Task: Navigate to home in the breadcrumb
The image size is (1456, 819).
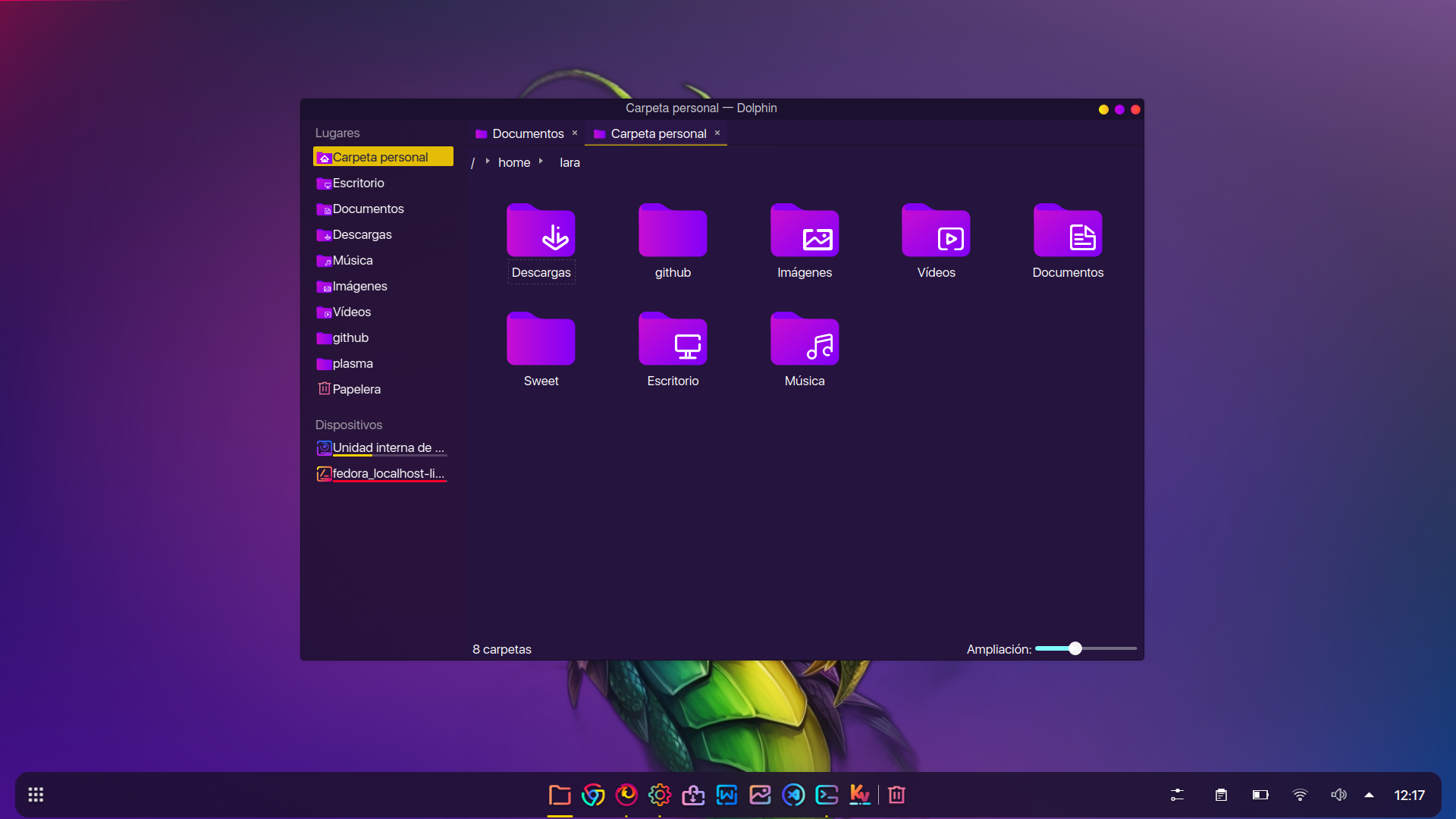Action: [x=514, y=162]
